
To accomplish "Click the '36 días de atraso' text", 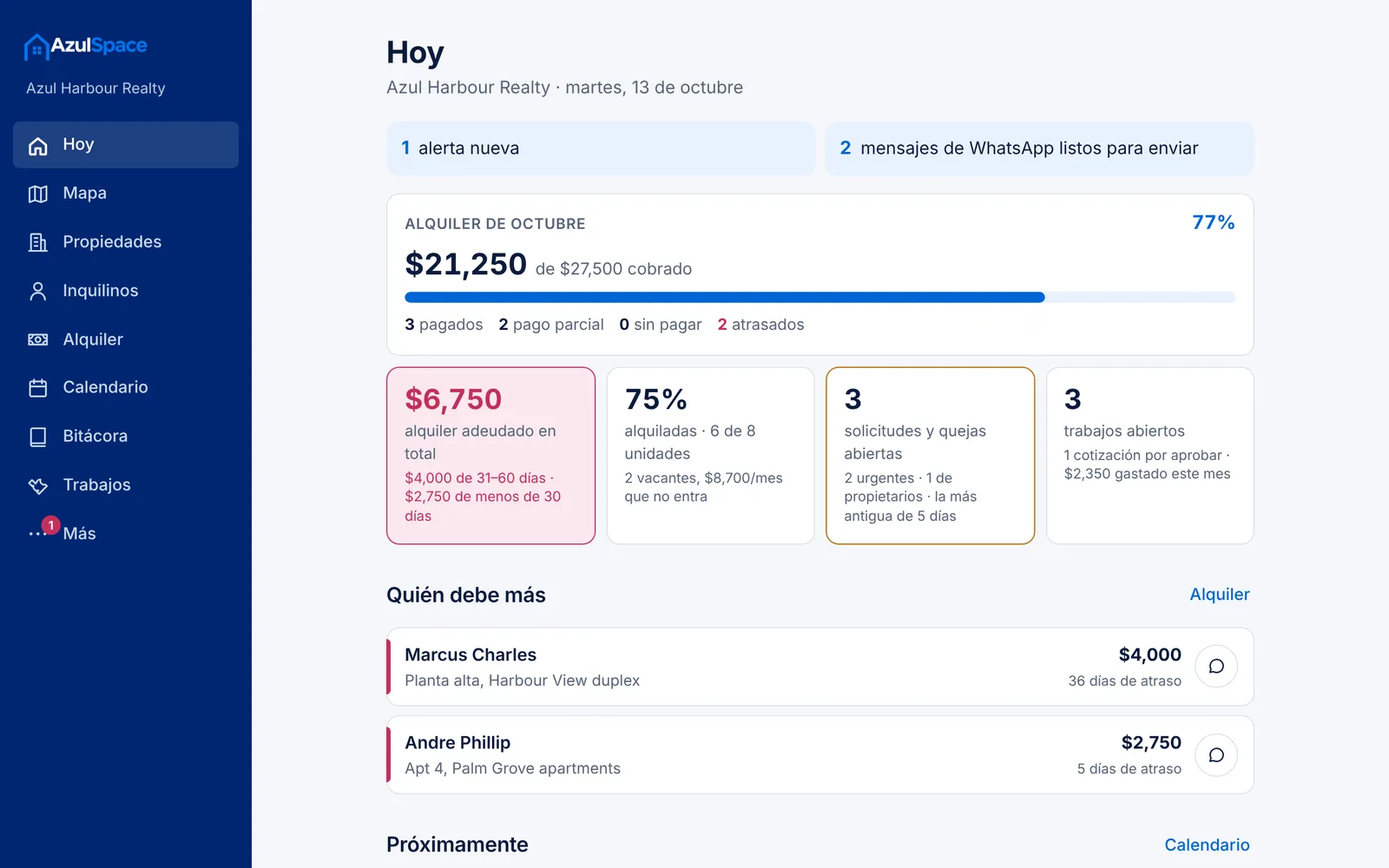I will 1124,681.
